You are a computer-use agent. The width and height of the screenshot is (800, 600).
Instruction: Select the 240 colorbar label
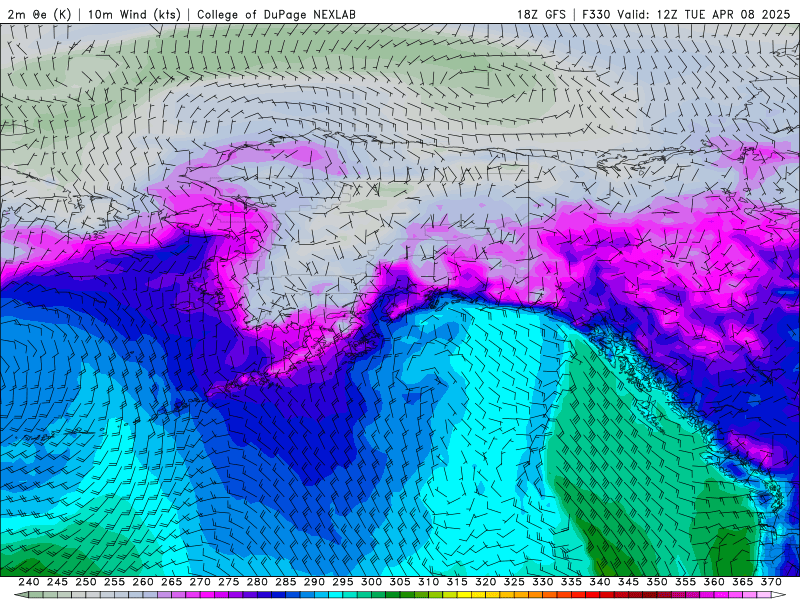[29, 582]
